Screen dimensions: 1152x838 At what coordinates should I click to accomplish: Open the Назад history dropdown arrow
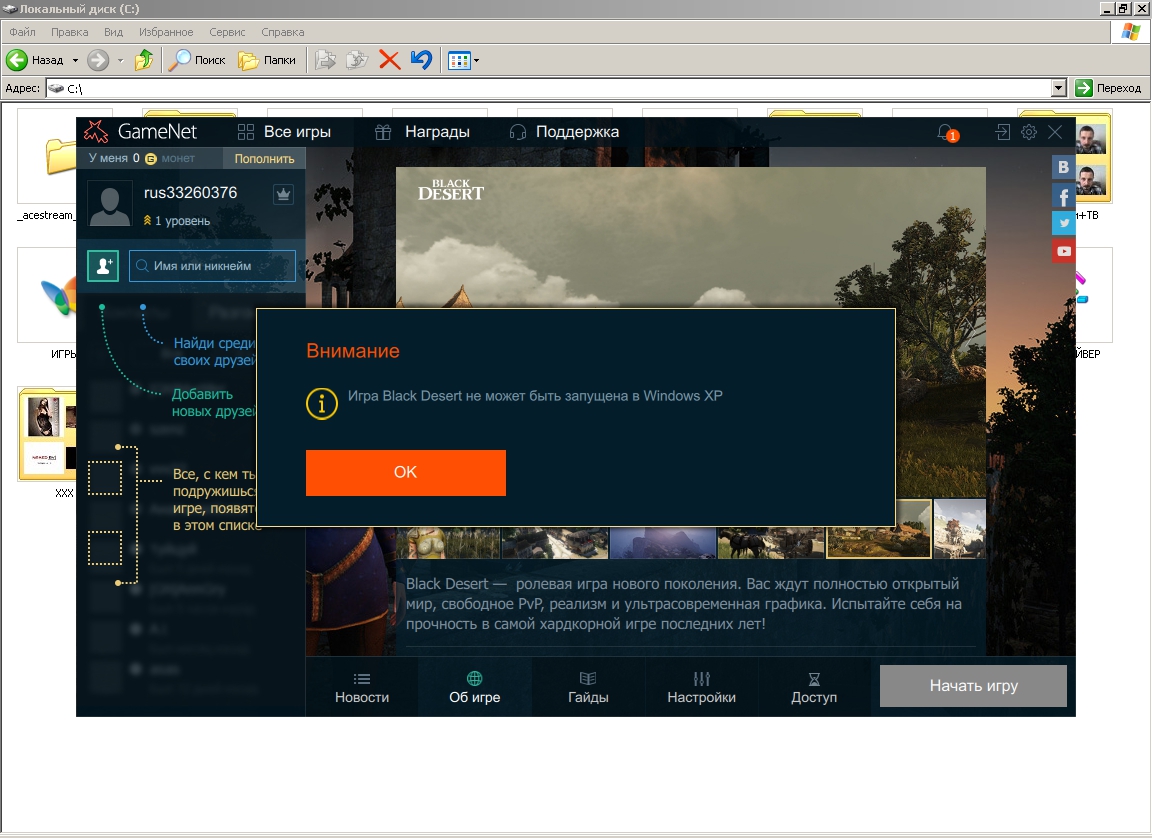tap(75, 60)
